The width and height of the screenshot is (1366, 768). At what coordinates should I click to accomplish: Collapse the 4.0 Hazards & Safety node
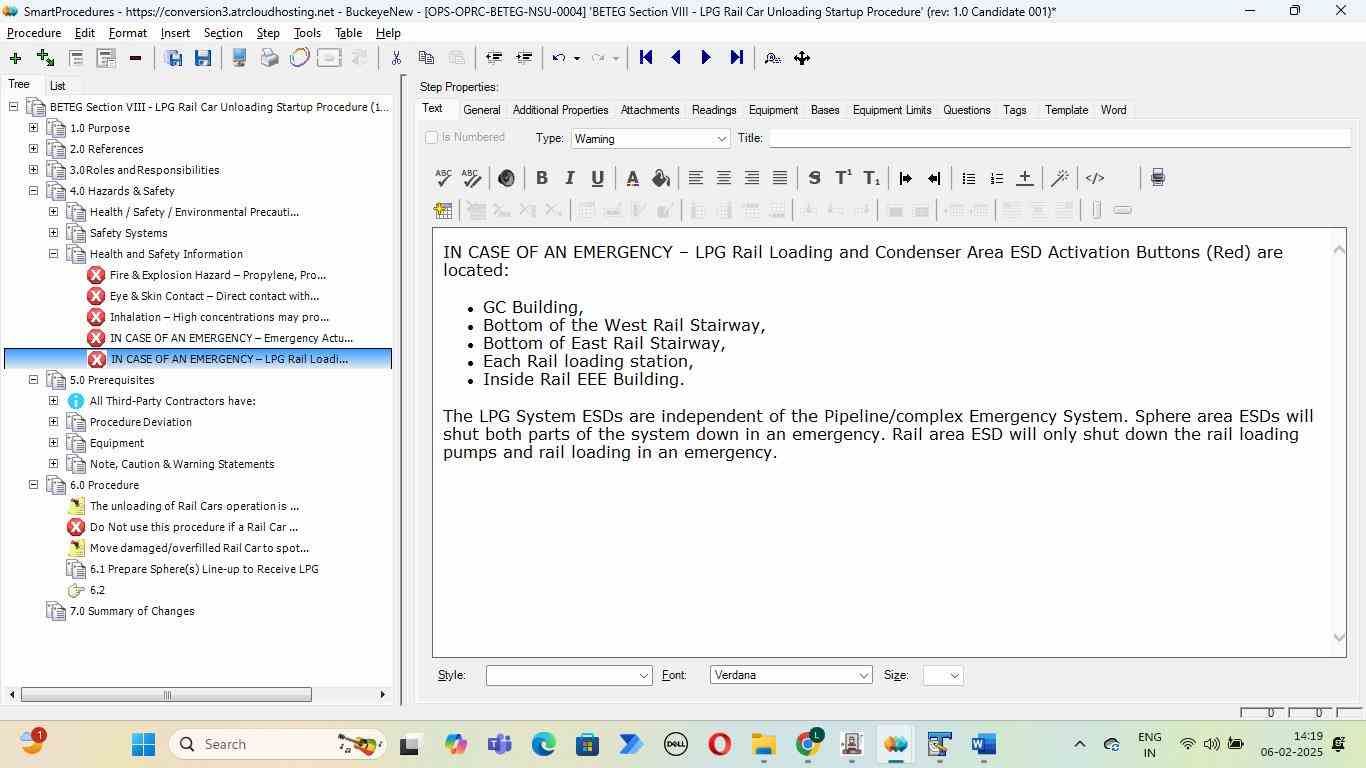[33, 191]
